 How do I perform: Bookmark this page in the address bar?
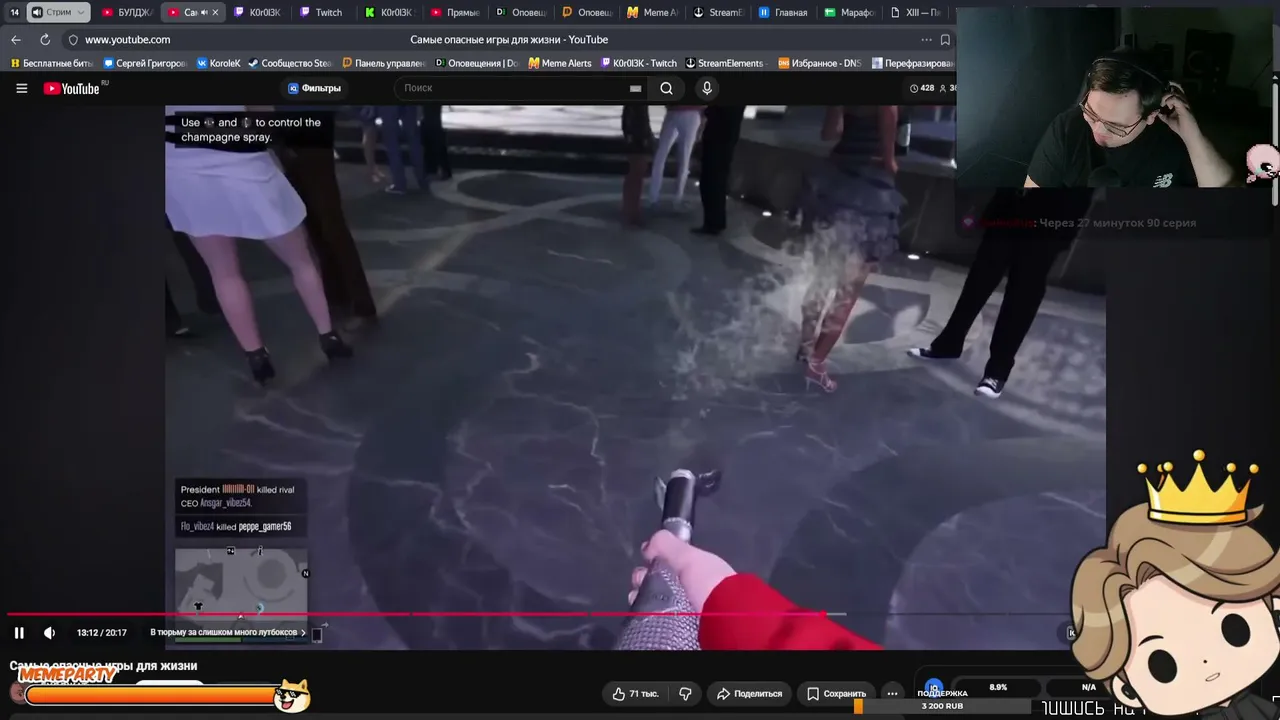point(945,40)
